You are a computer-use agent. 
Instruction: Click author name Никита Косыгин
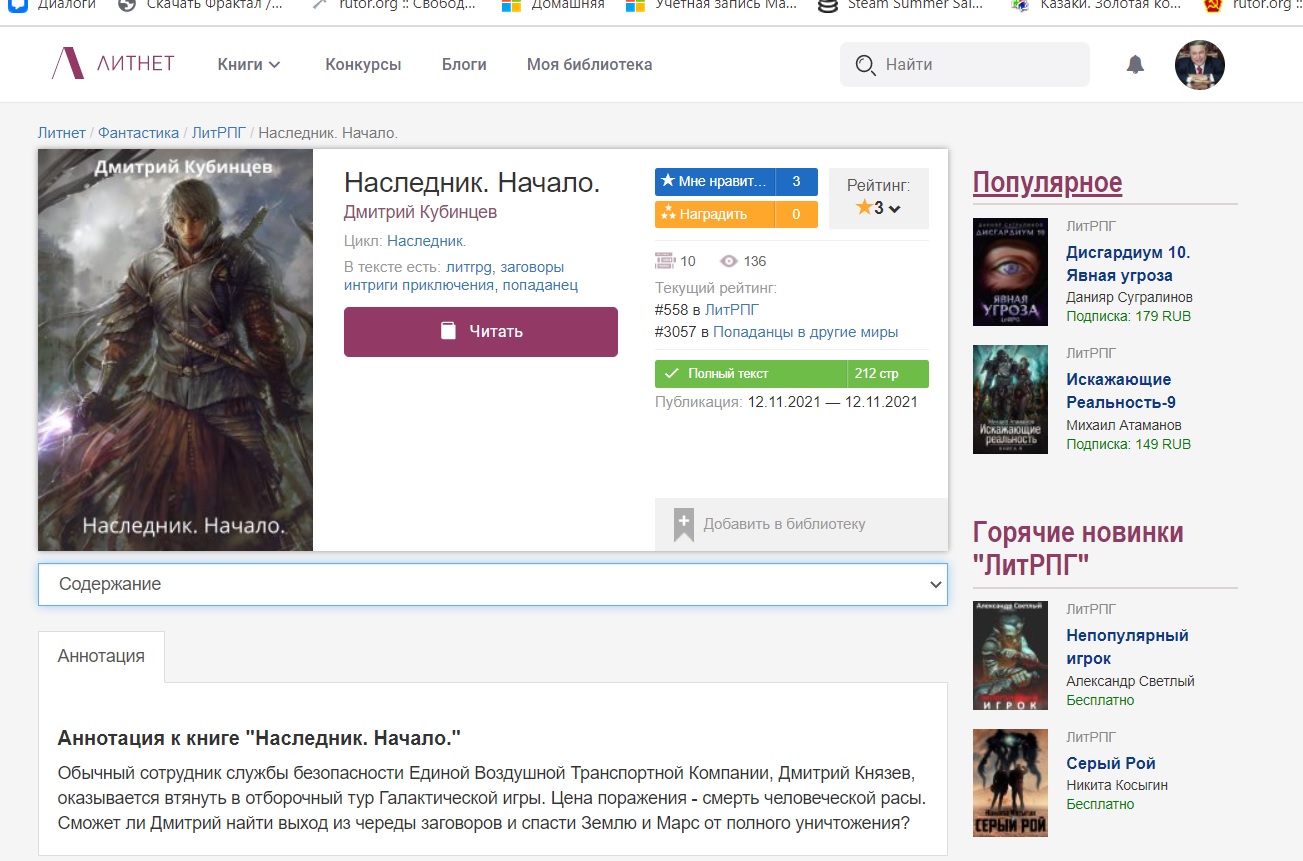point(1117,785)
